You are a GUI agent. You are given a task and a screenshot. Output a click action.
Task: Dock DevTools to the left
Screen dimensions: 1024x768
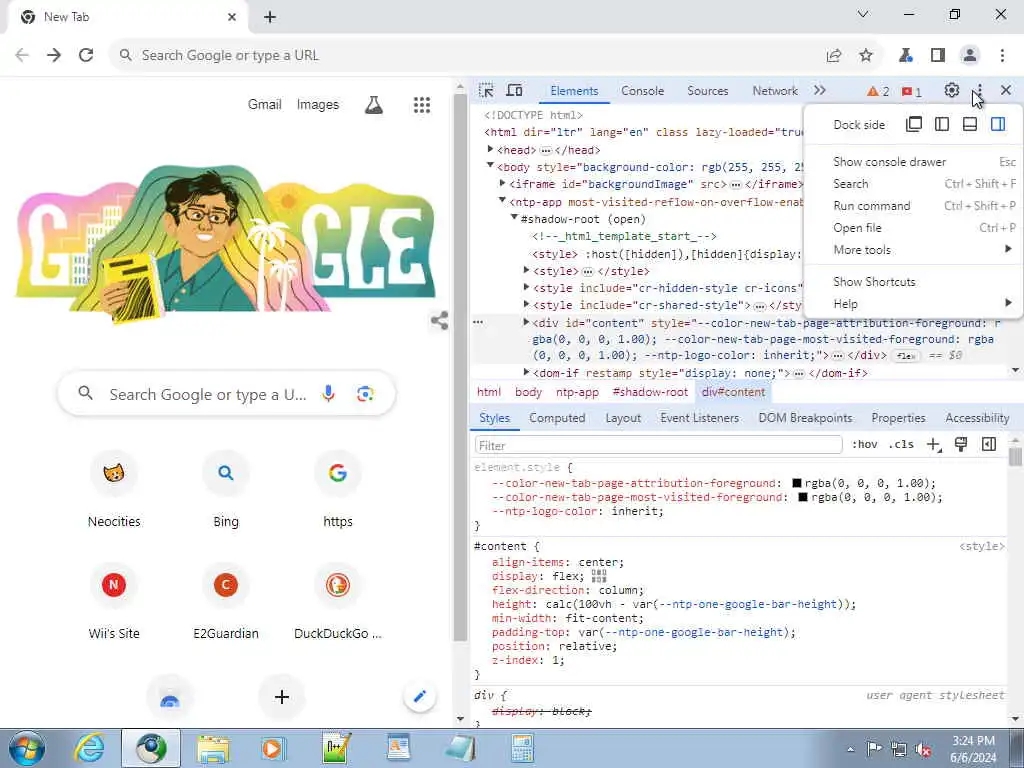coord(942,124)
